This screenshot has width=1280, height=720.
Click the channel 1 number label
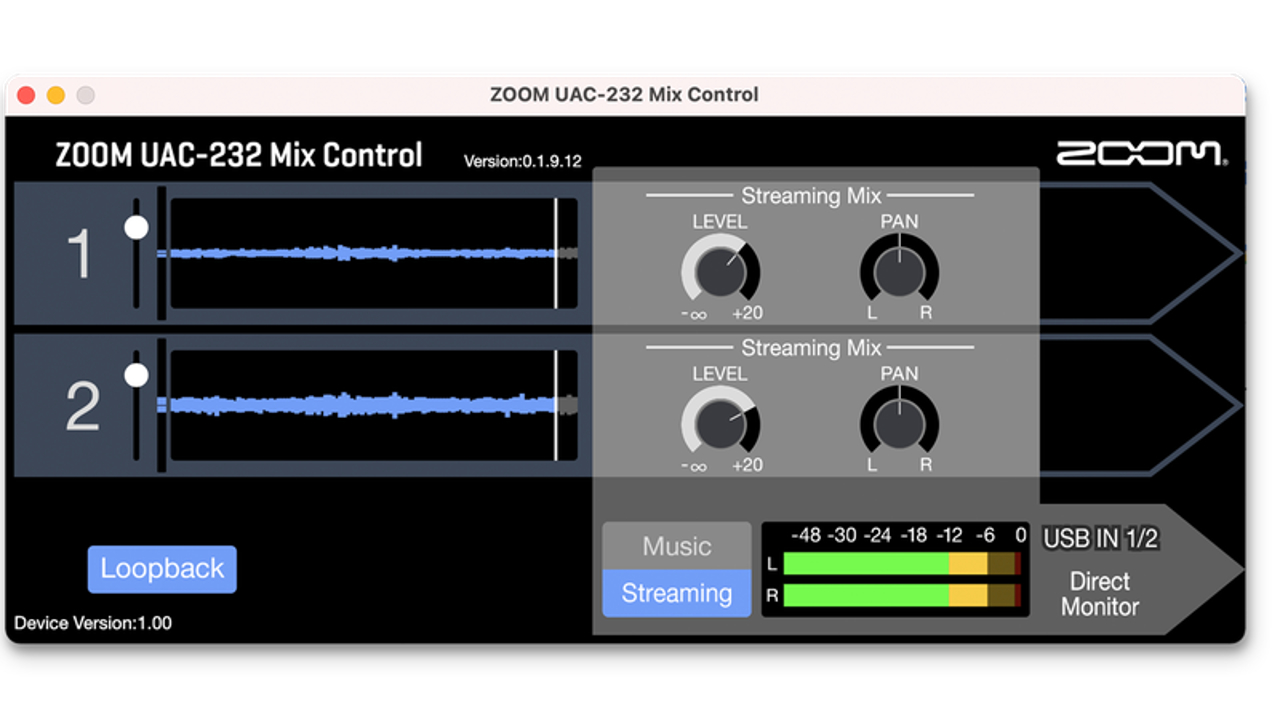80,254
